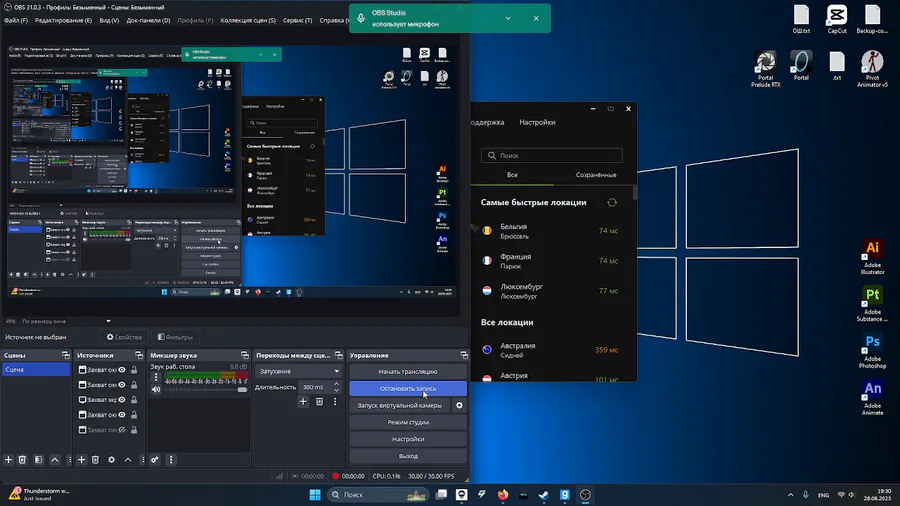Mute desktop audio with the speaker icon
This screenshot has width=900, height=506.
[156, 390]
